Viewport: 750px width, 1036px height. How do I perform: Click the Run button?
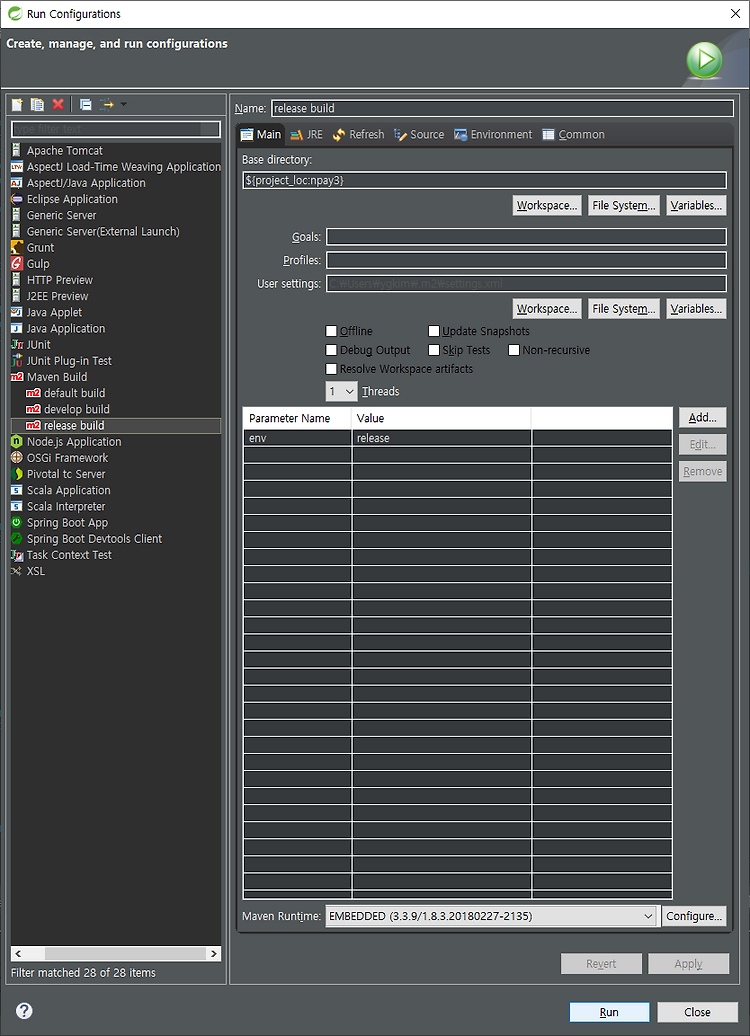tap(609, 1012)
